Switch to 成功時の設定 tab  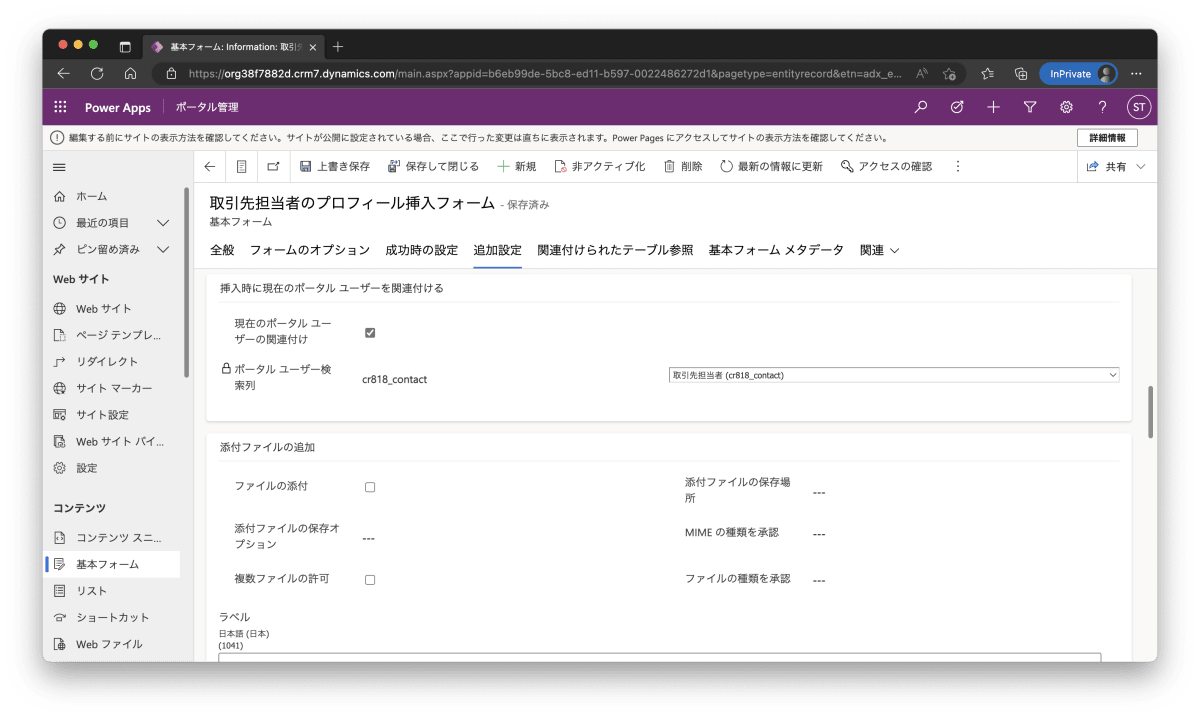click(x=421, y=250)
